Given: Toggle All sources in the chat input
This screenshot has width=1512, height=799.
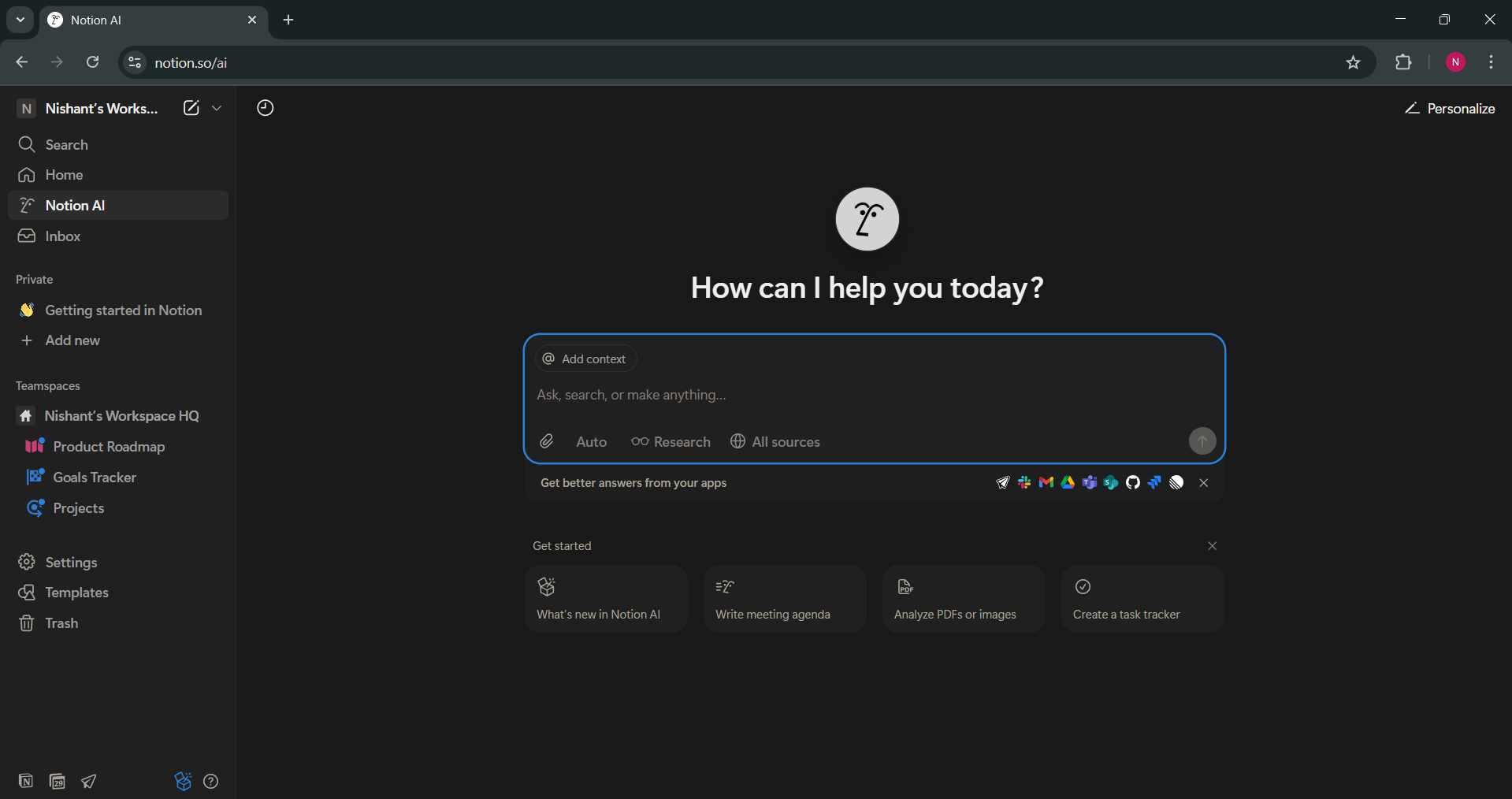Looking at the screenshot, I should point(775,441).
